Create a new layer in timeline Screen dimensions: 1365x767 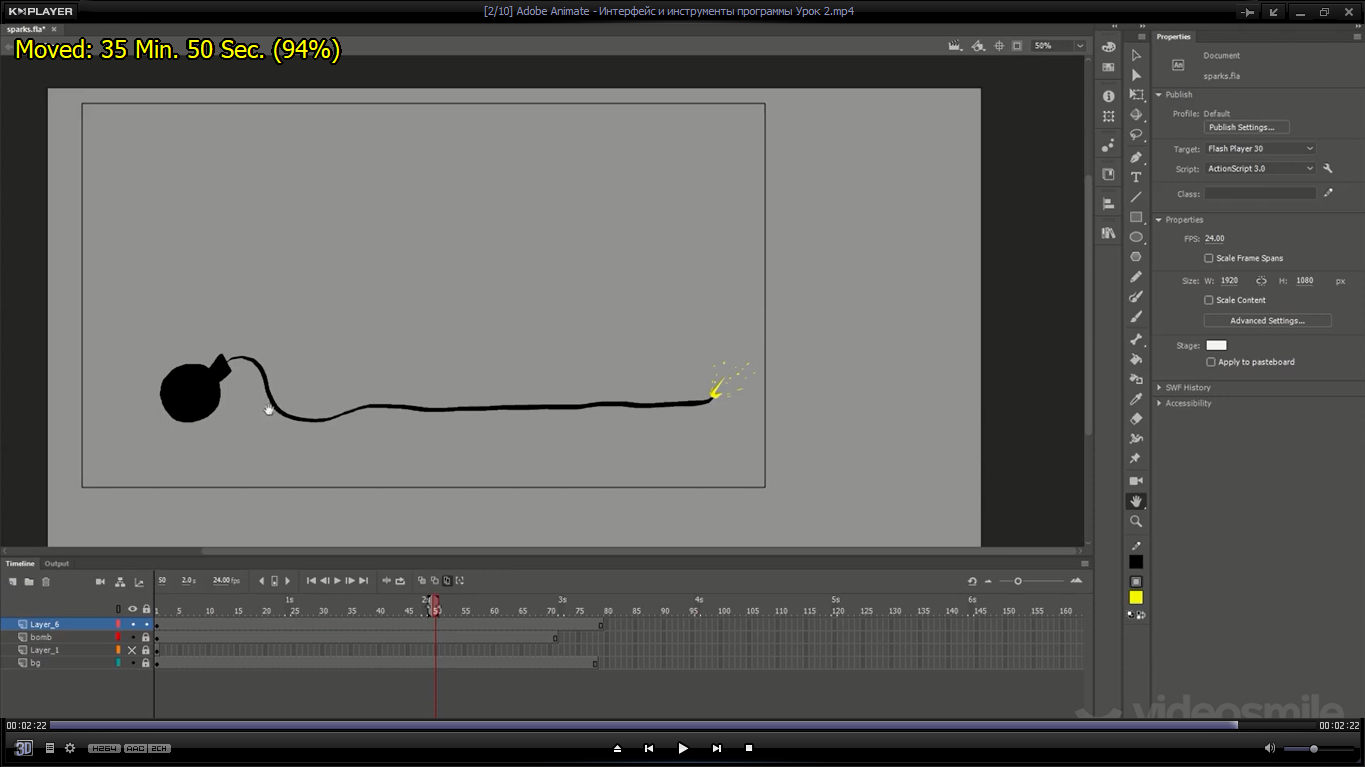(x=13, y=581)
